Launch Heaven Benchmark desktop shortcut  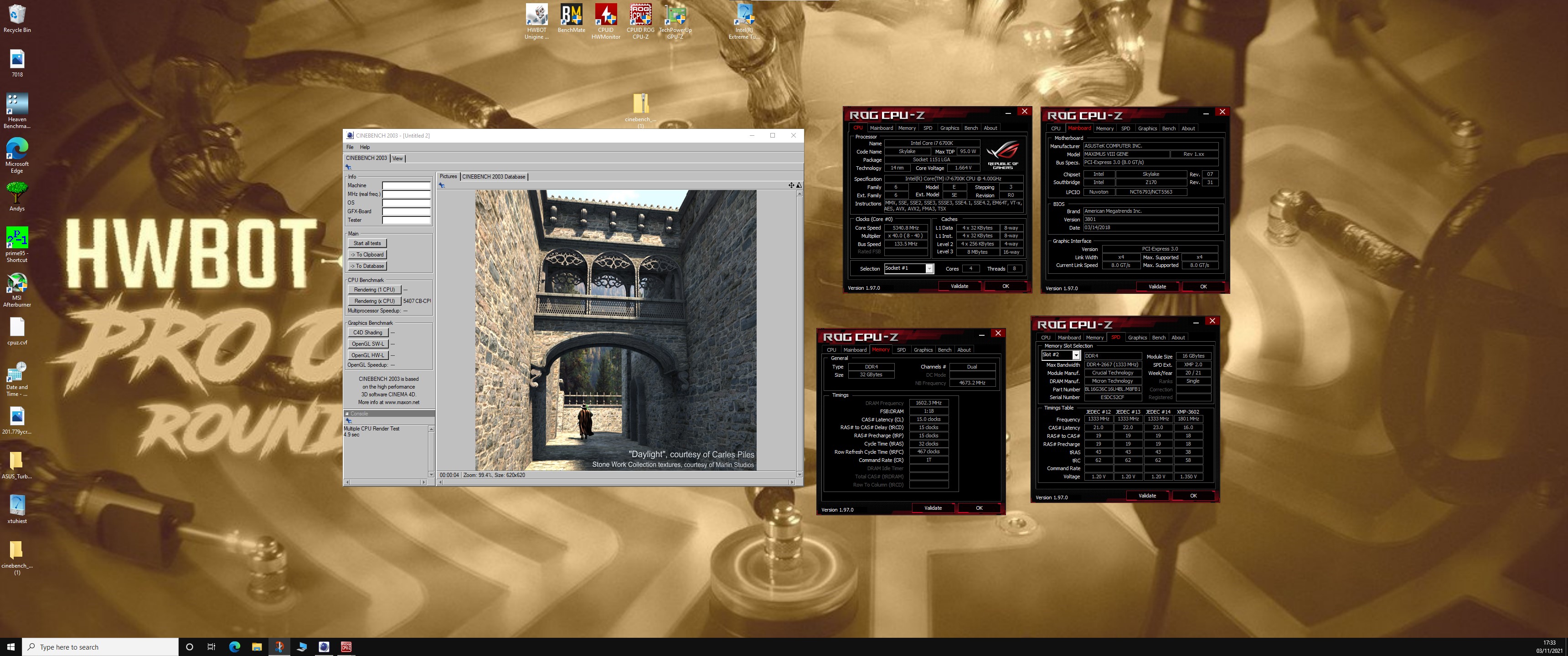click(x=17, y=111)
